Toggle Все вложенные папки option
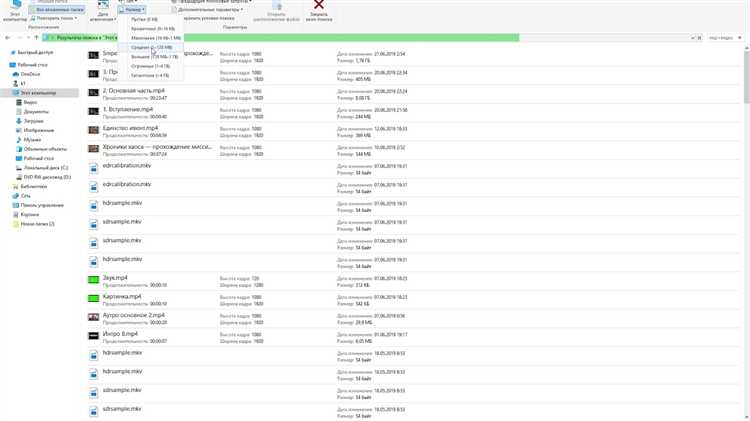The width and height of the screenshot is (750, 421). point(56,10)
